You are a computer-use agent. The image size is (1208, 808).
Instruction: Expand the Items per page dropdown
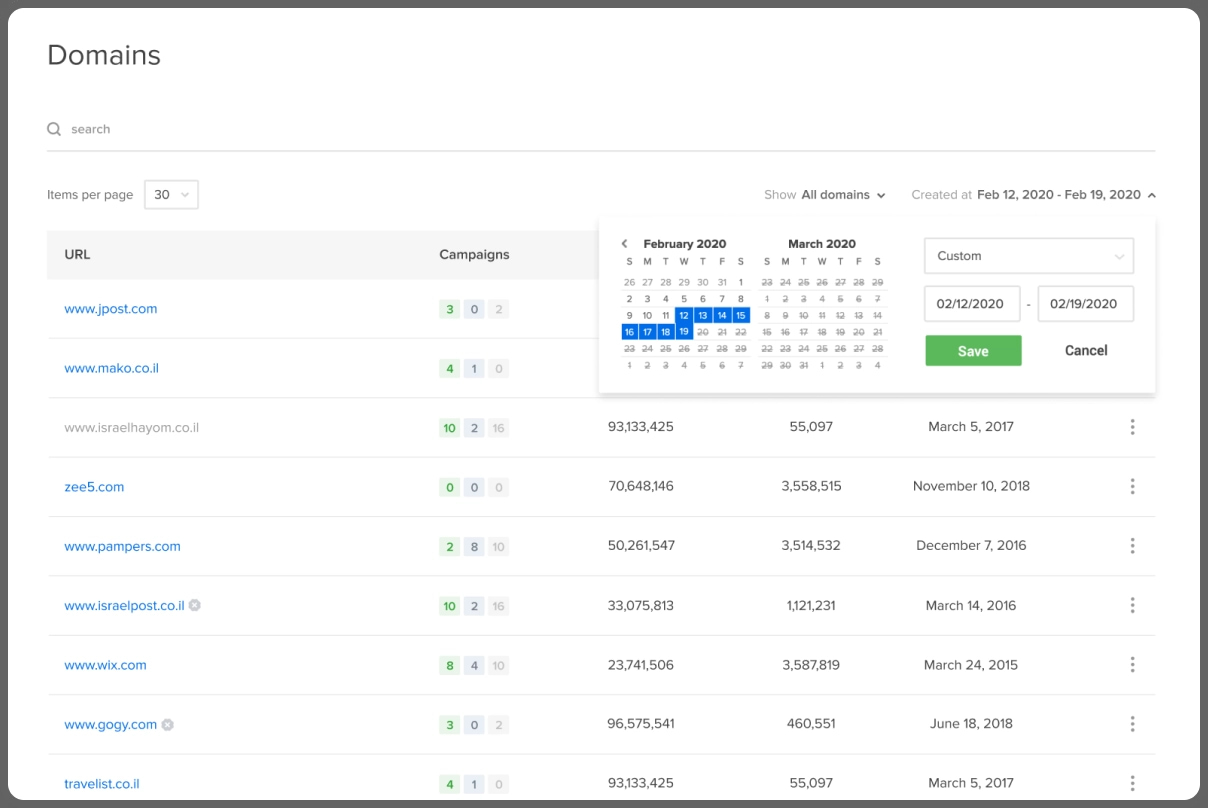(x=171, y=195)
